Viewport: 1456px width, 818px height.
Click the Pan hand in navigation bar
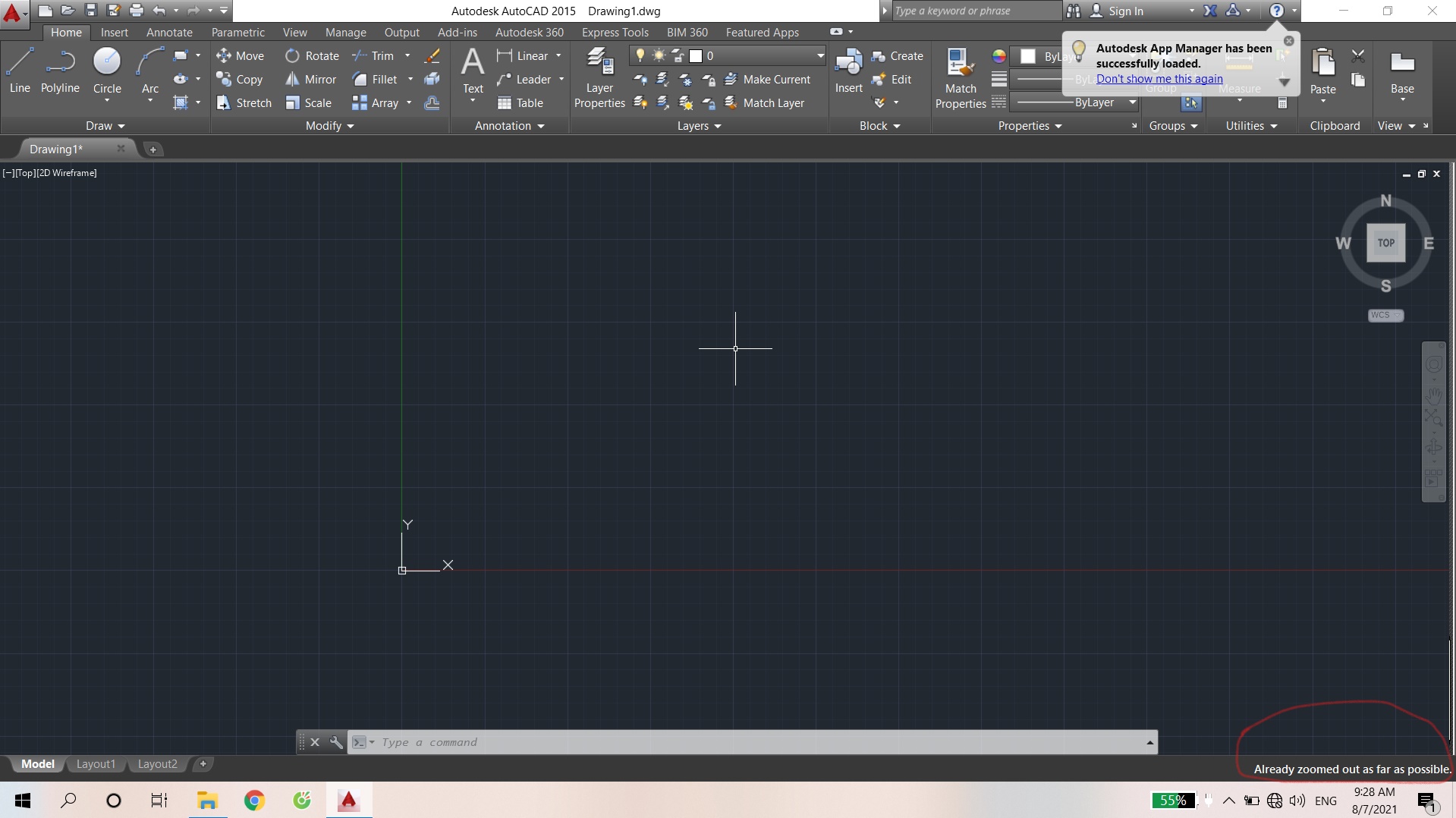(1434, 395)
